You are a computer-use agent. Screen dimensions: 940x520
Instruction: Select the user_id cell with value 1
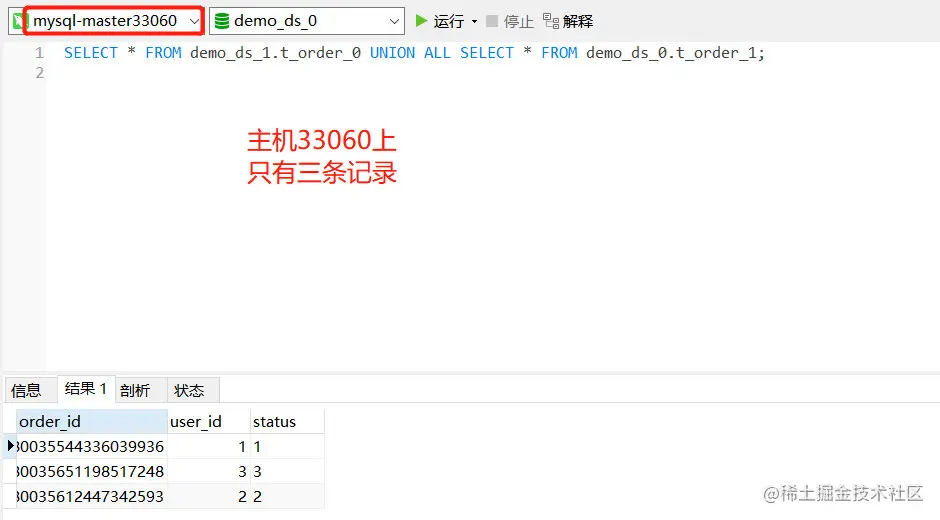pyautogui.click(x=209, y=446)
